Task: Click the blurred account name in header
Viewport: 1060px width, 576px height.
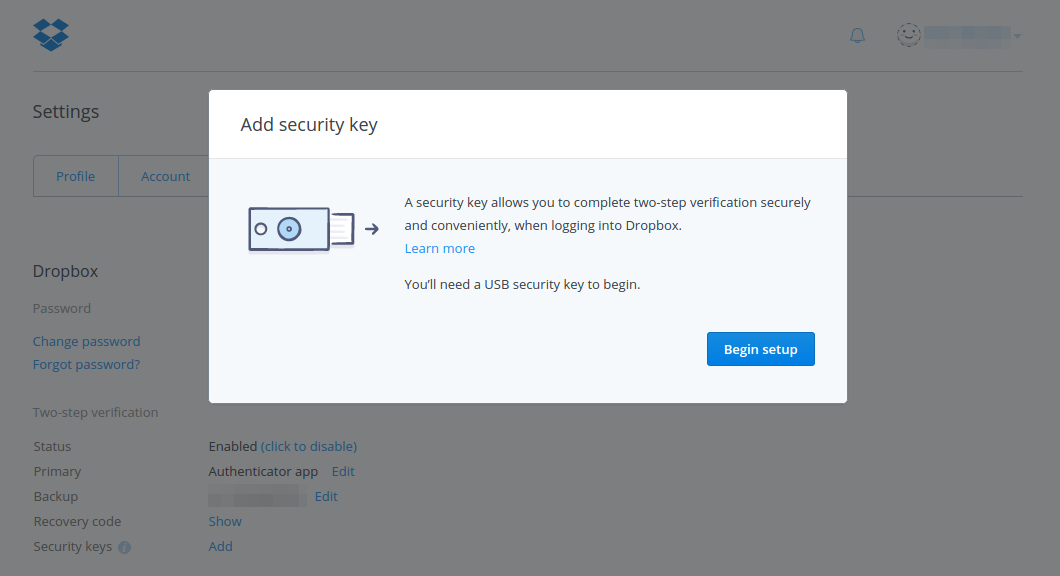Action: coord(966,36)
